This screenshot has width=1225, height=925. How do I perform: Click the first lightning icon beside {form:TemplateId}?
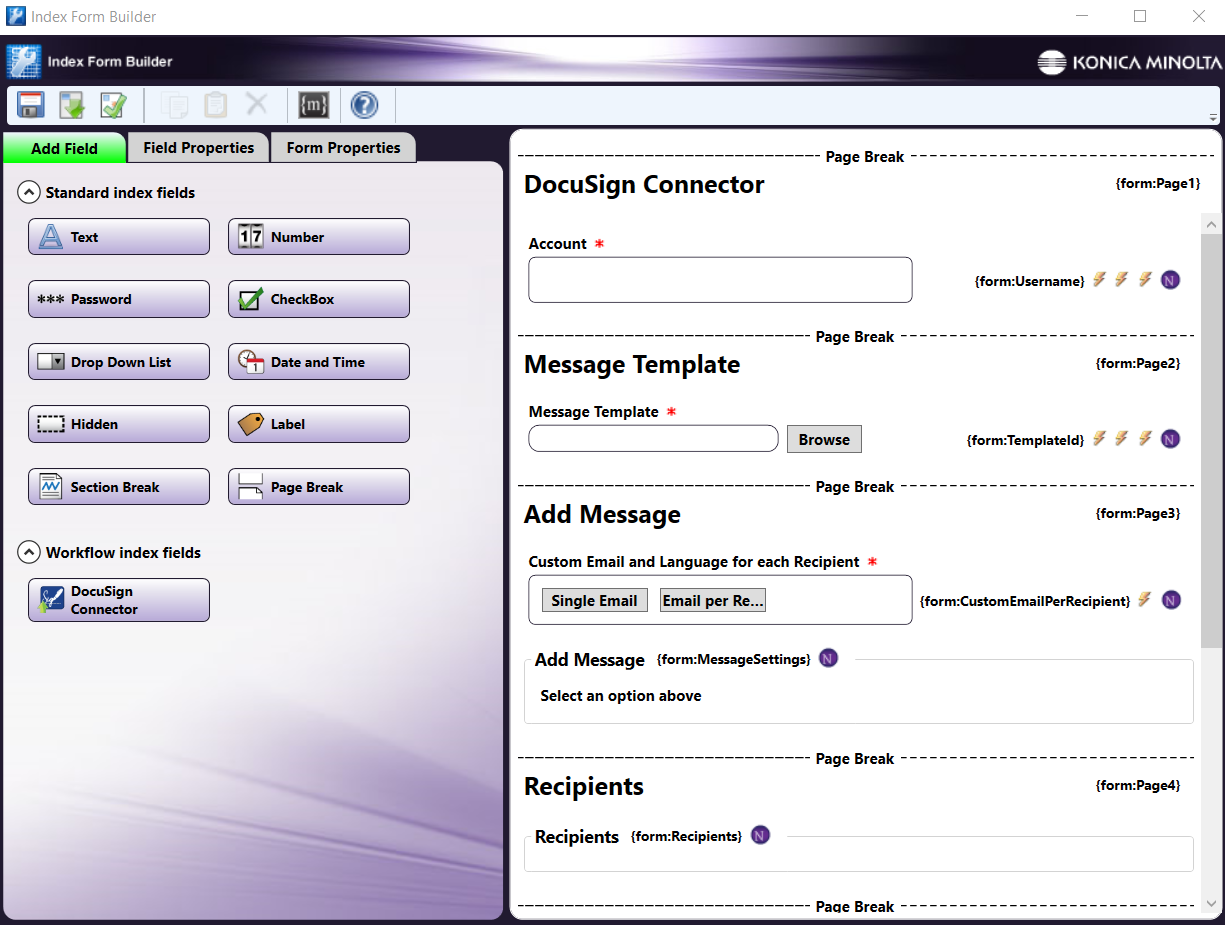coord(1099,438)
